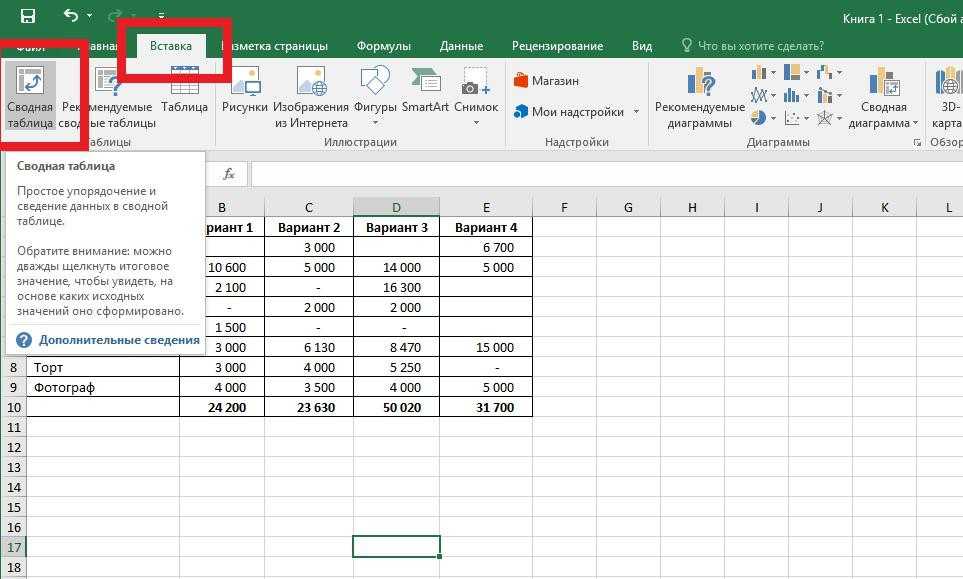Select row 17 header
The image size is (963, 579).
click(x=14, y=547)
